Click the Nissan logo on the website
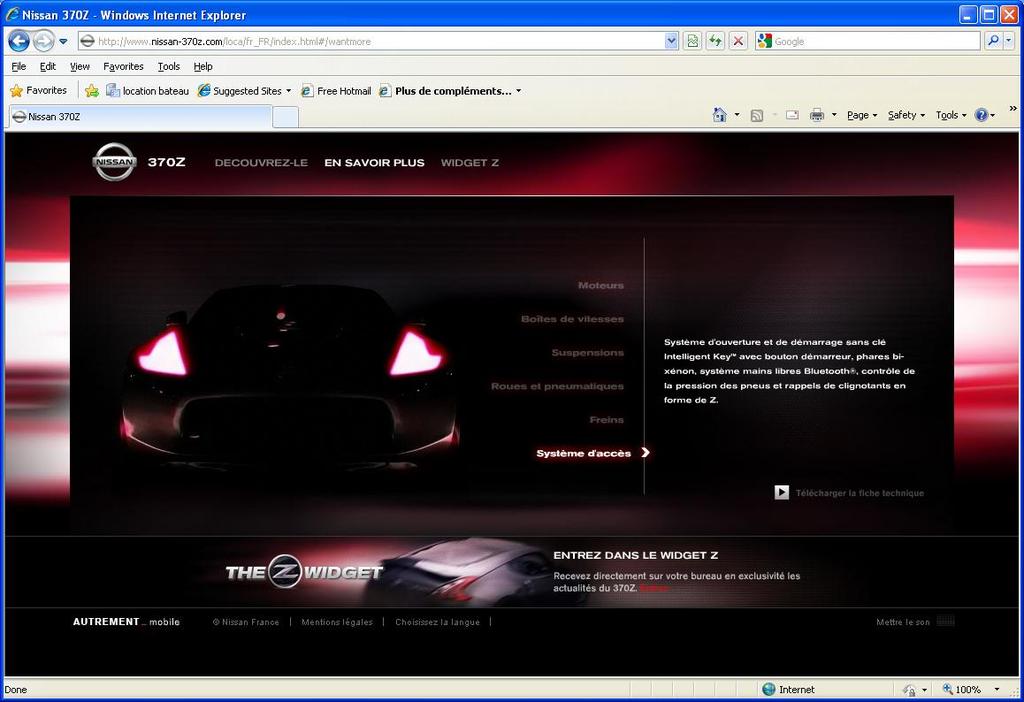This screenshot has width=1024, height=702. click(x=114, y=162)
